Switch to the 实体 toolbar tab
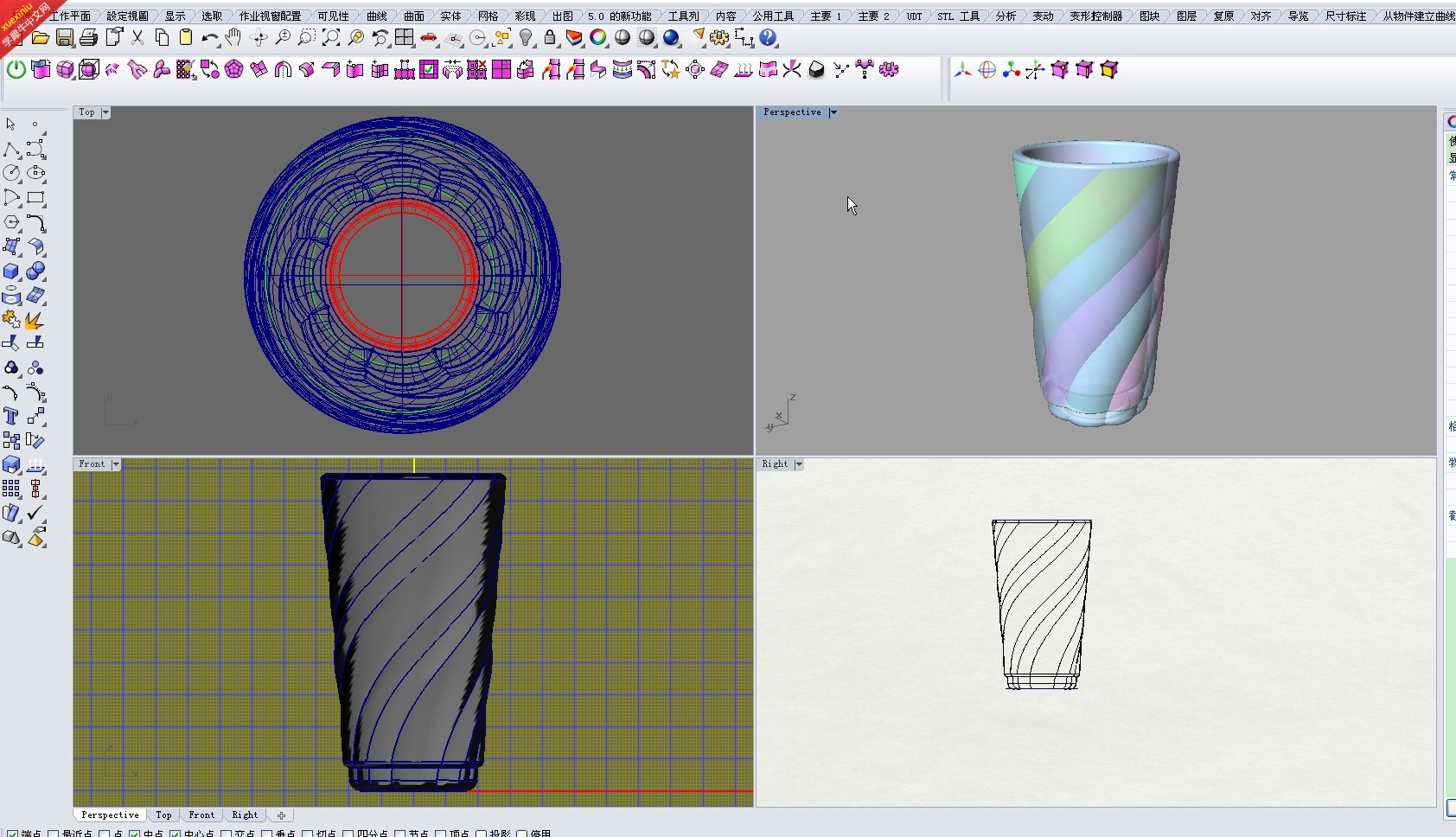This screenshot has width=1456, height=837. pos(450,16)
